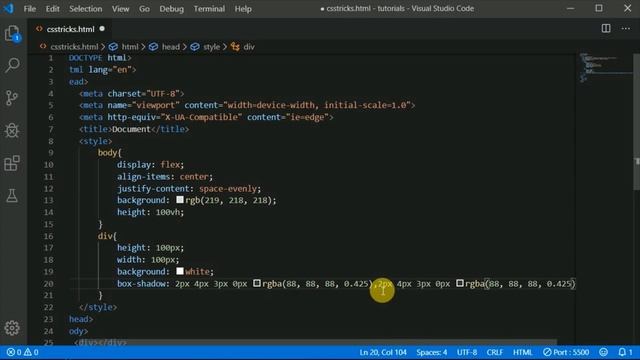Click Ln 20, Col 104 in status bar
The image size is (640, 360).
(x=383, y=352)
